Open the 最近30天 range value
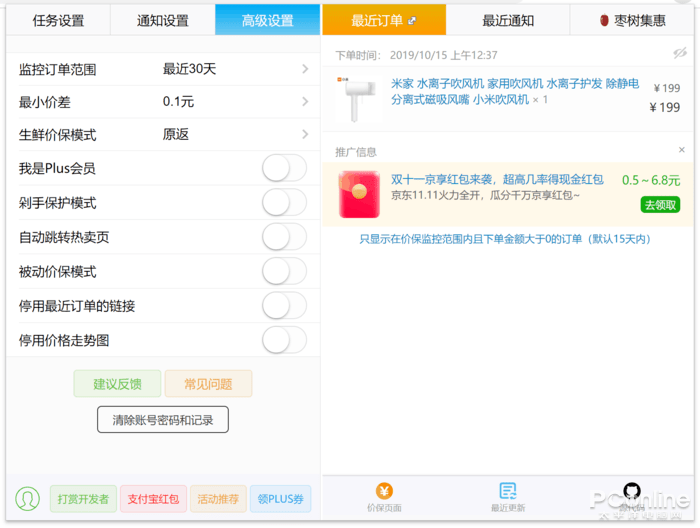 click(189, 69)
